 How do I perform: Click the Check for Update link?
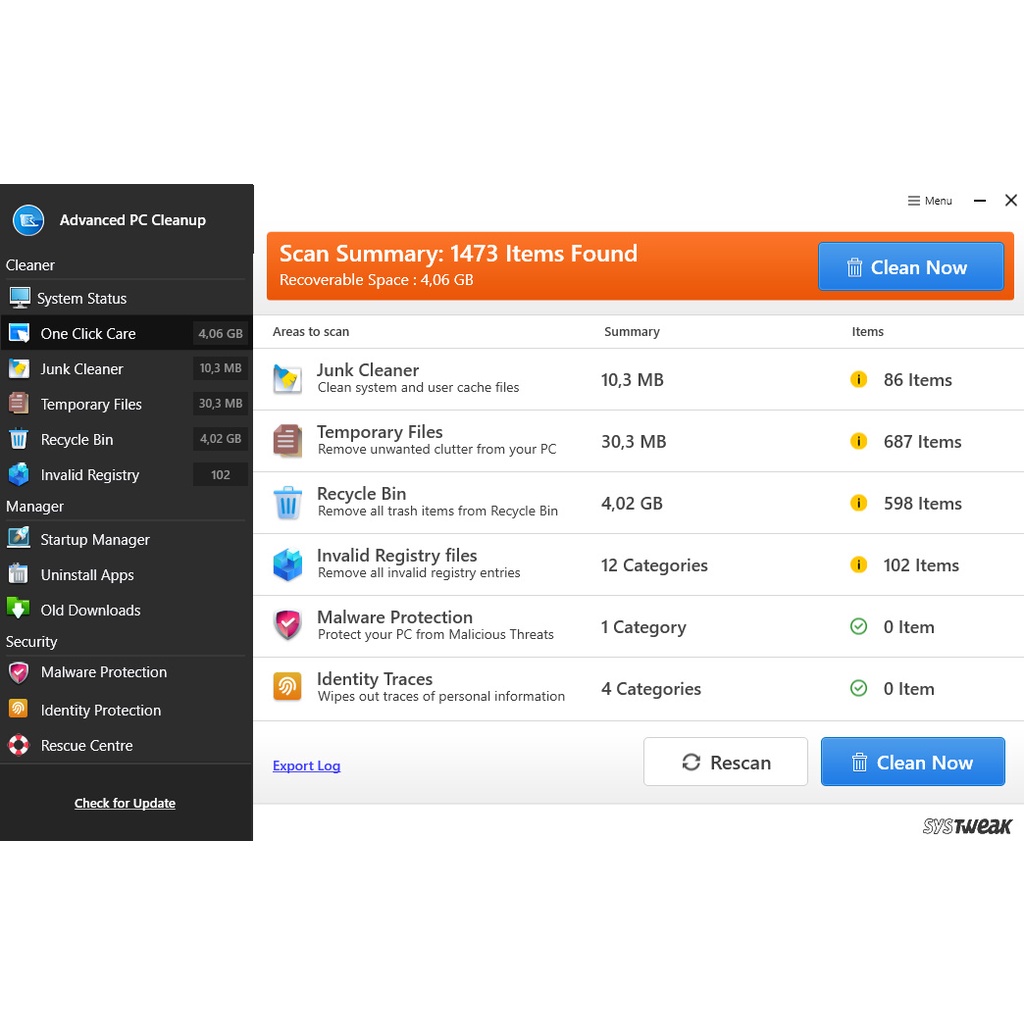[x=125, y=803]
